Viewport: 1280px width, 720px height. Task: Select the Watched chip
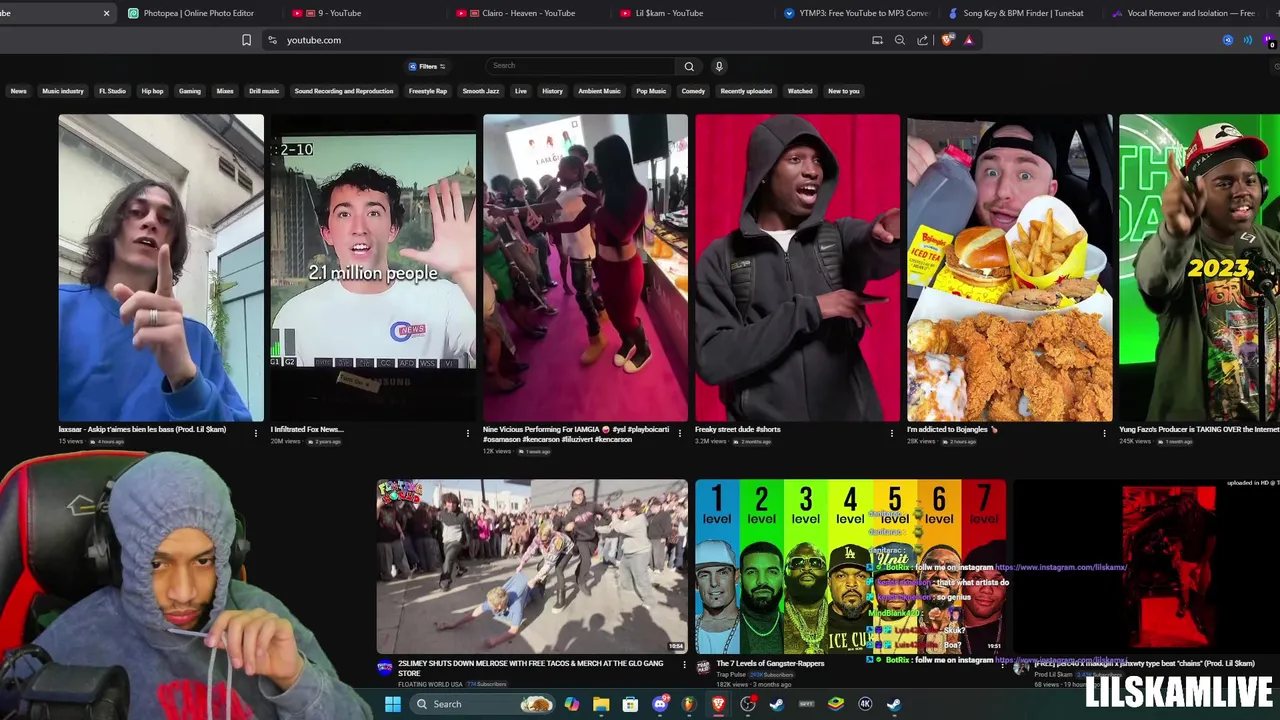(800, 91)
